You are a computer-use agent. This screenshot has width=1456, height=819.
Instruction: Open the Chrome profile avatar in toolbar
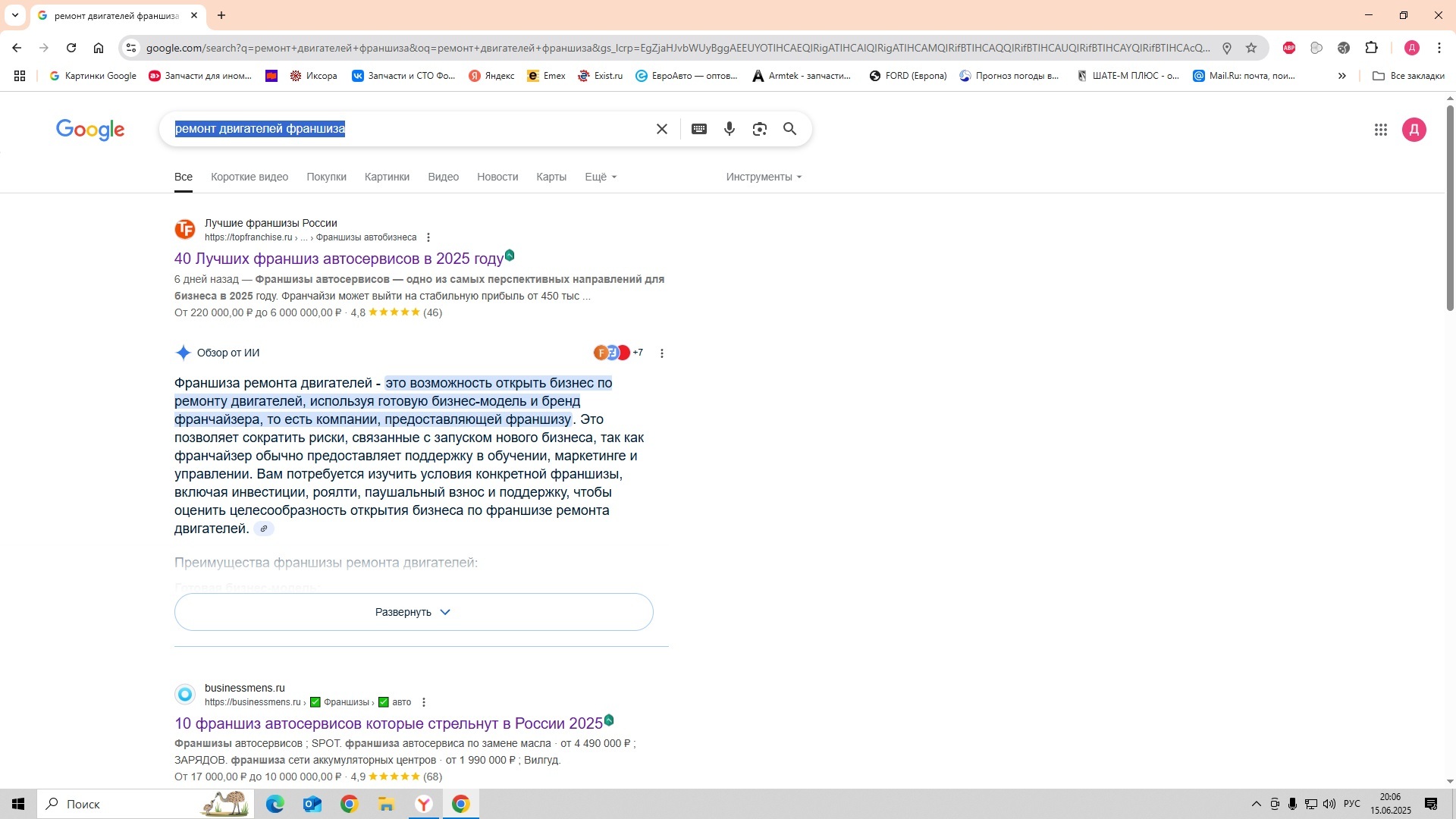pos(1412,48)
